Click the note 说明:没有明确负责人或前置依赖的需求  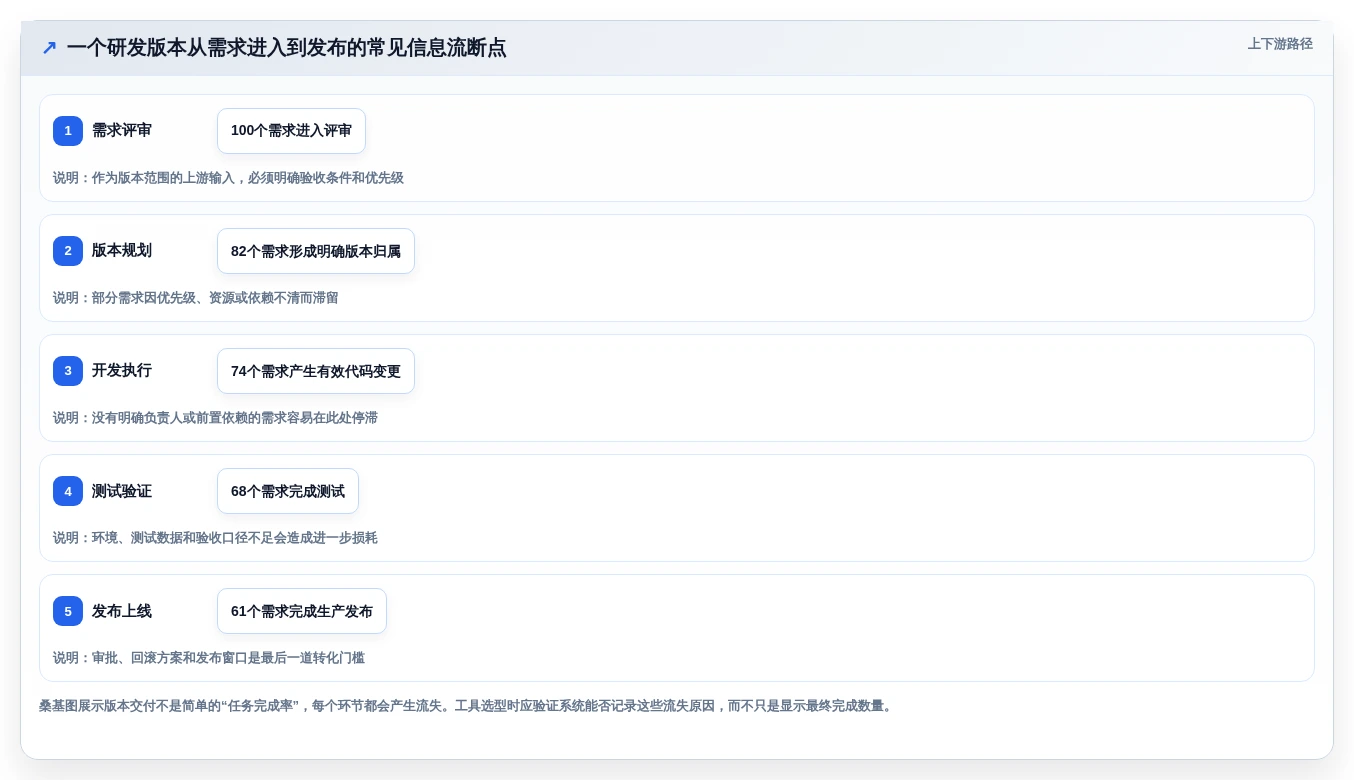tap(216, 418)
